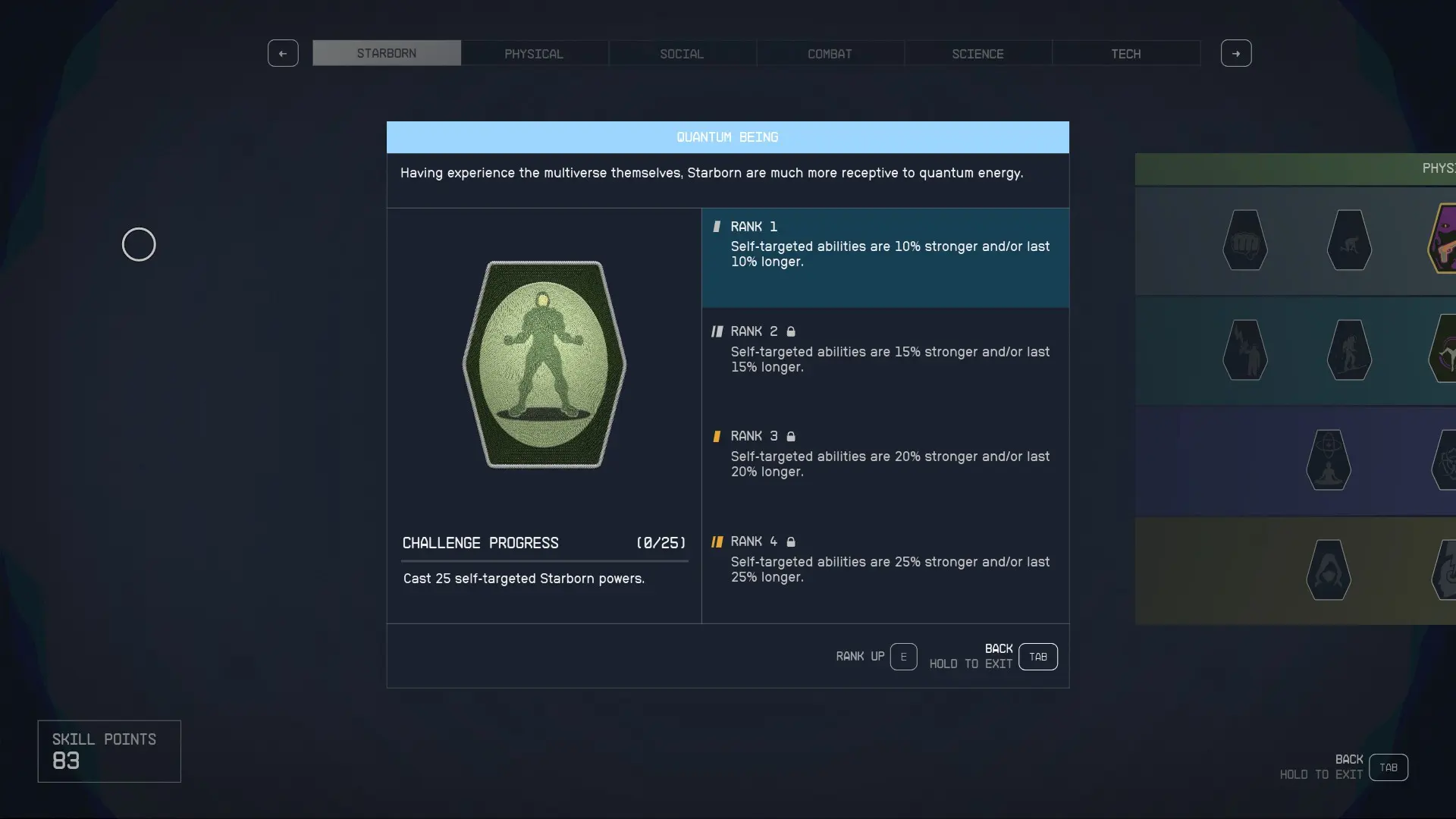The width and height of the screenshot is (1456, 819).
Task: Click the right arrow category button
Action: [x=1236, y=53]
